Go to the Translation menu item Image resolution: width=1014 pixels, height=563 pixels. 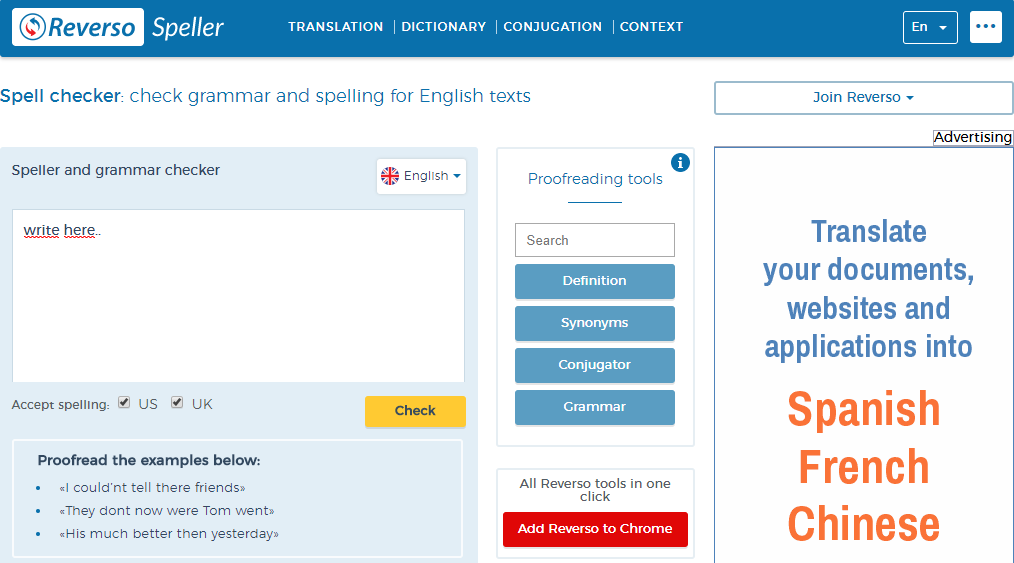[x=336, y=27]
